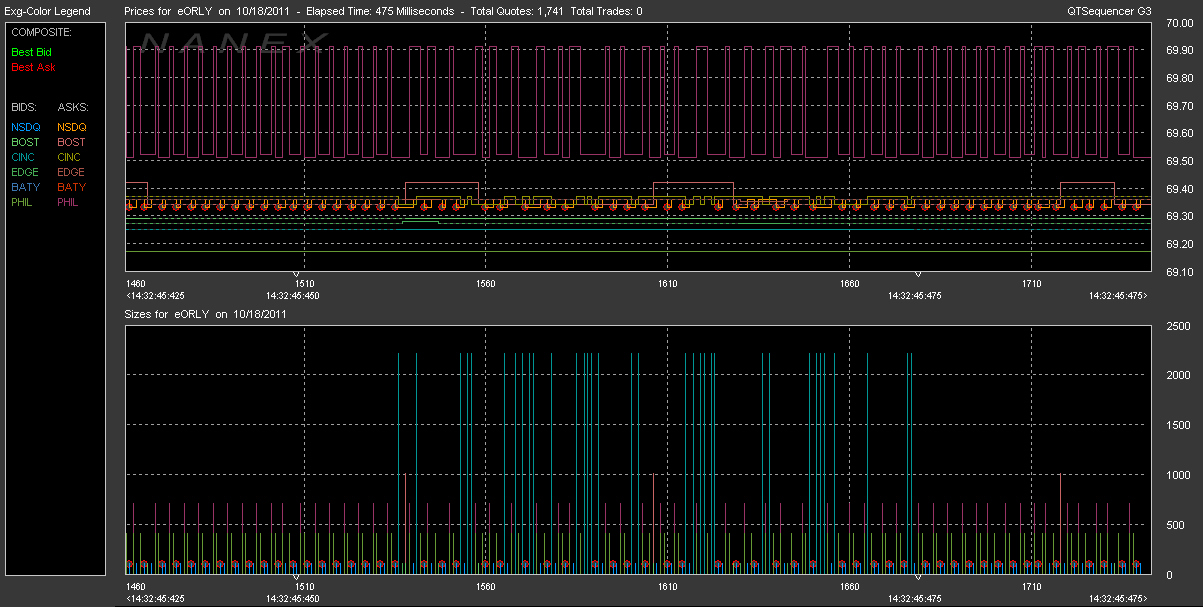Select the EDGE entry under BIDS
The image size is (1203, 607).
(26, 172)
